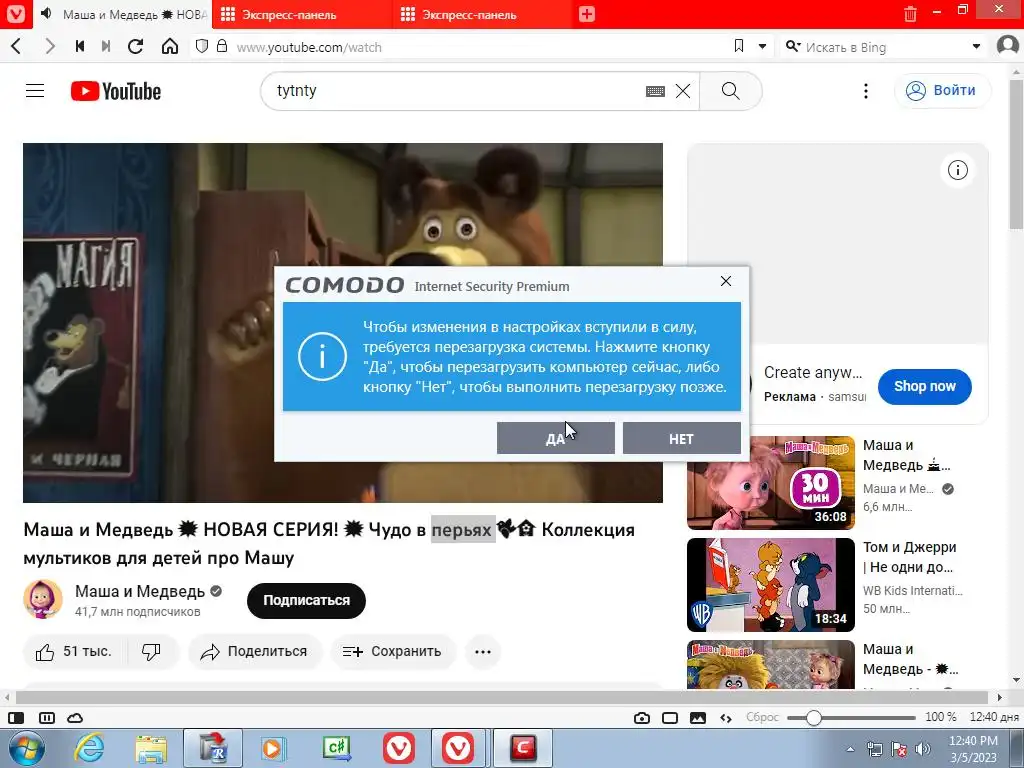Open the Том и Джерри video thumbnail

tap(771, 584)
